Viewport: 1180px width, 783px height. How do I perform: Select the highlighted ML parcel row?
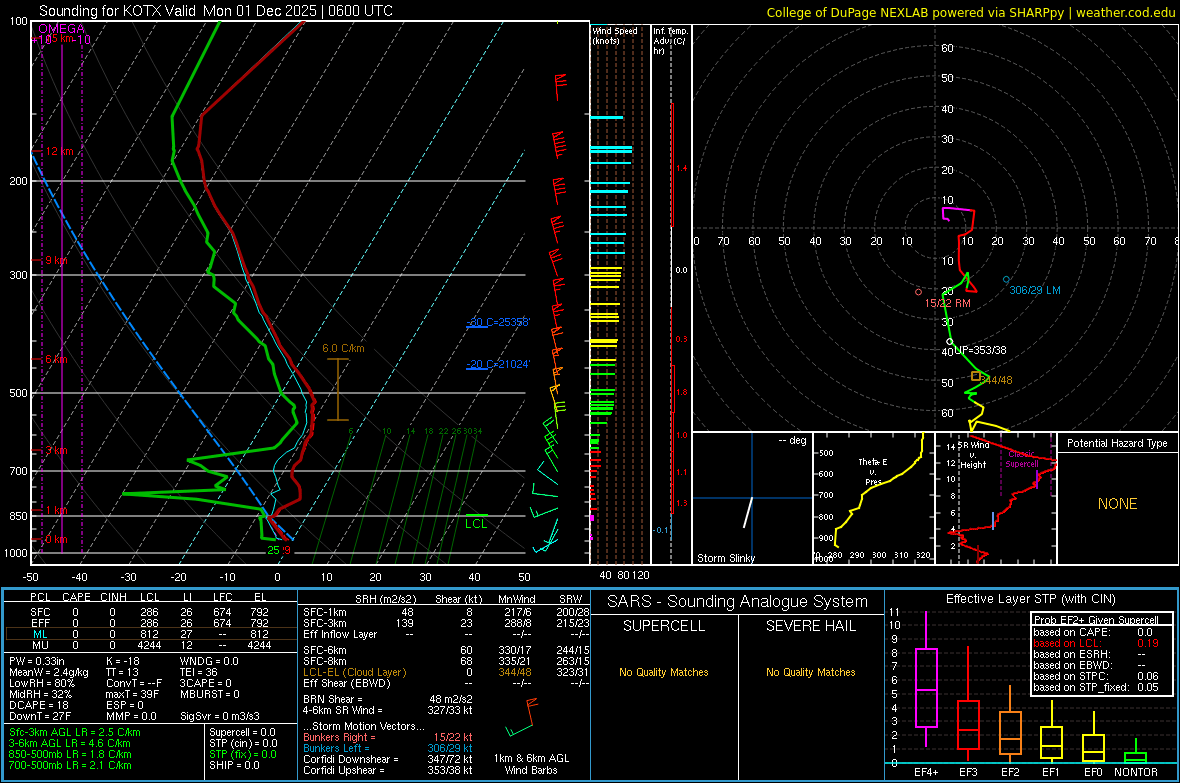click(x=150, y=634)
